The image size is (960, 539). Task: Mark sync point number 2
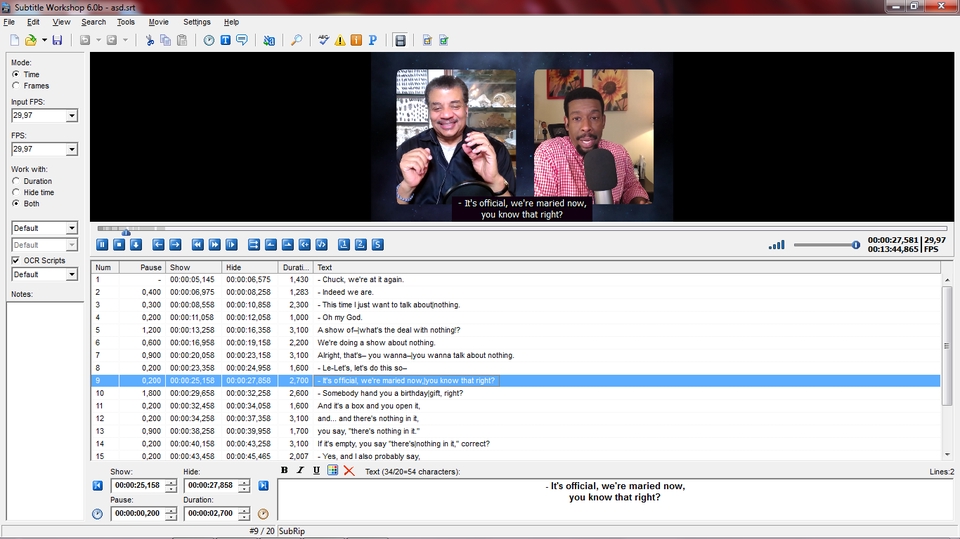361,244
